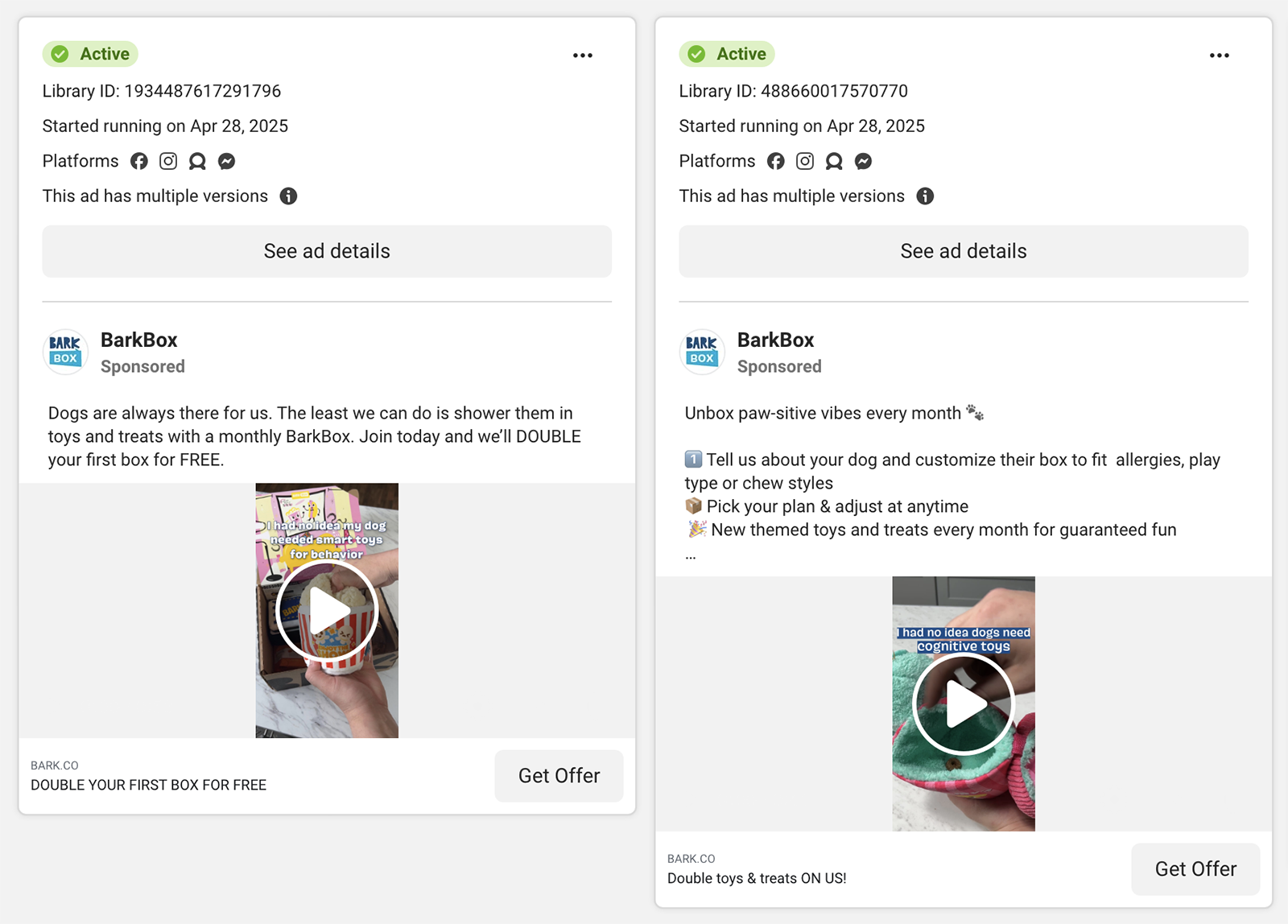Click BARK.CO link in left ad footer

(x=55, y=765)
